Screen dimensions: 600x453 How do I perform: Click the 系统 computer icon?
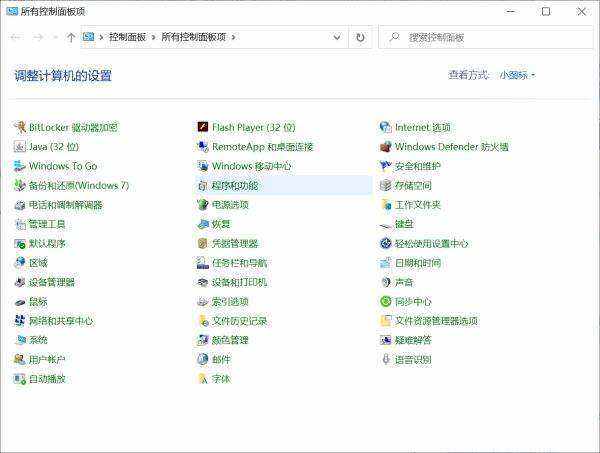[20, 340]
